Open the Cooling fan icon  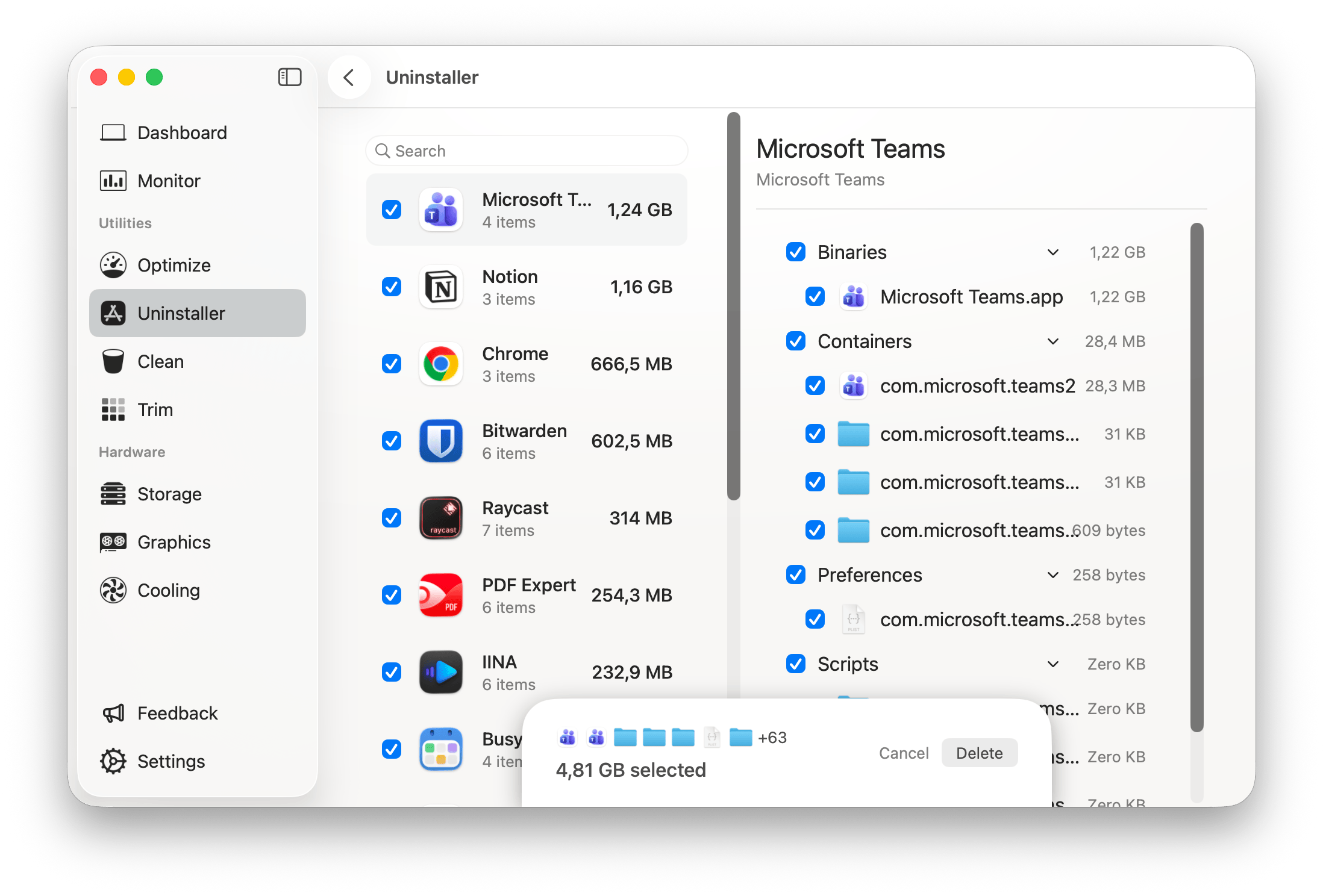(x=113, y=590)
